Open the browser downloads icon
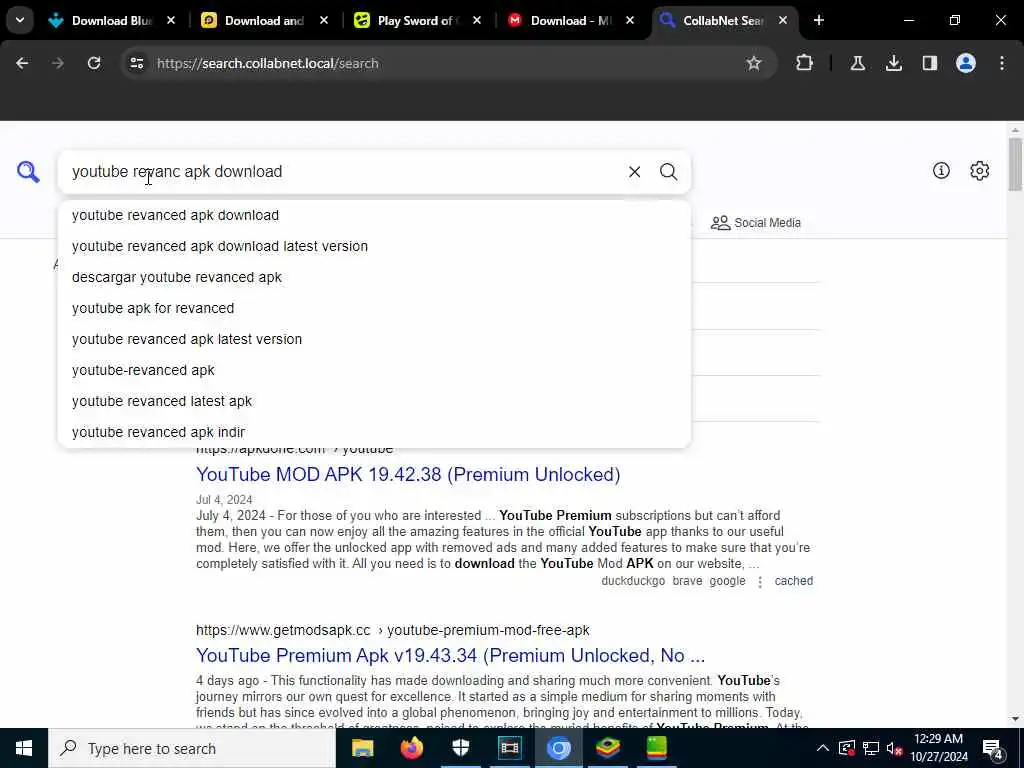This screenshot has width=1024, height=768. (893, 63)
